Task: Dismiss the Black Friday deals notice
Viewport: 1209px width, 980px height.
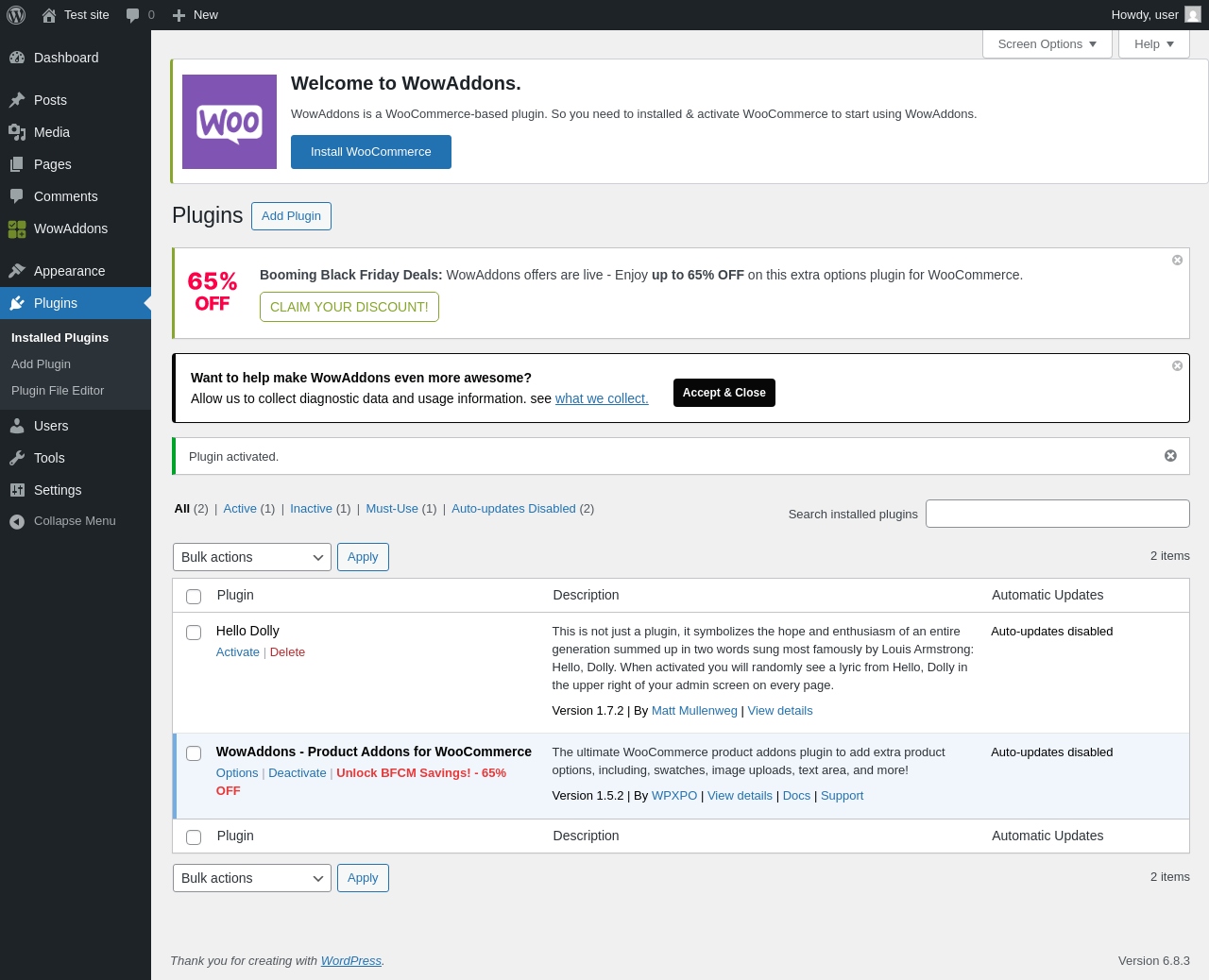Action: tap(1177, 260)
